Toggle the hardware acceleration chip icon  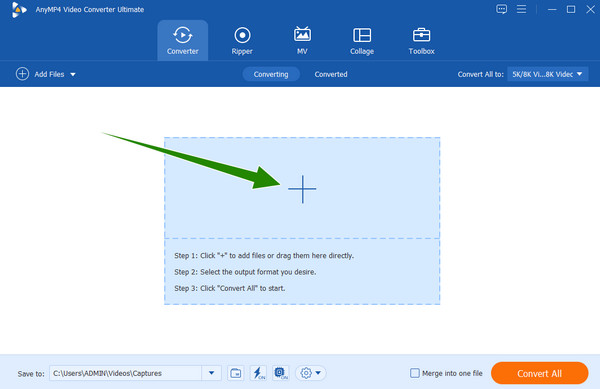point(281,373)
